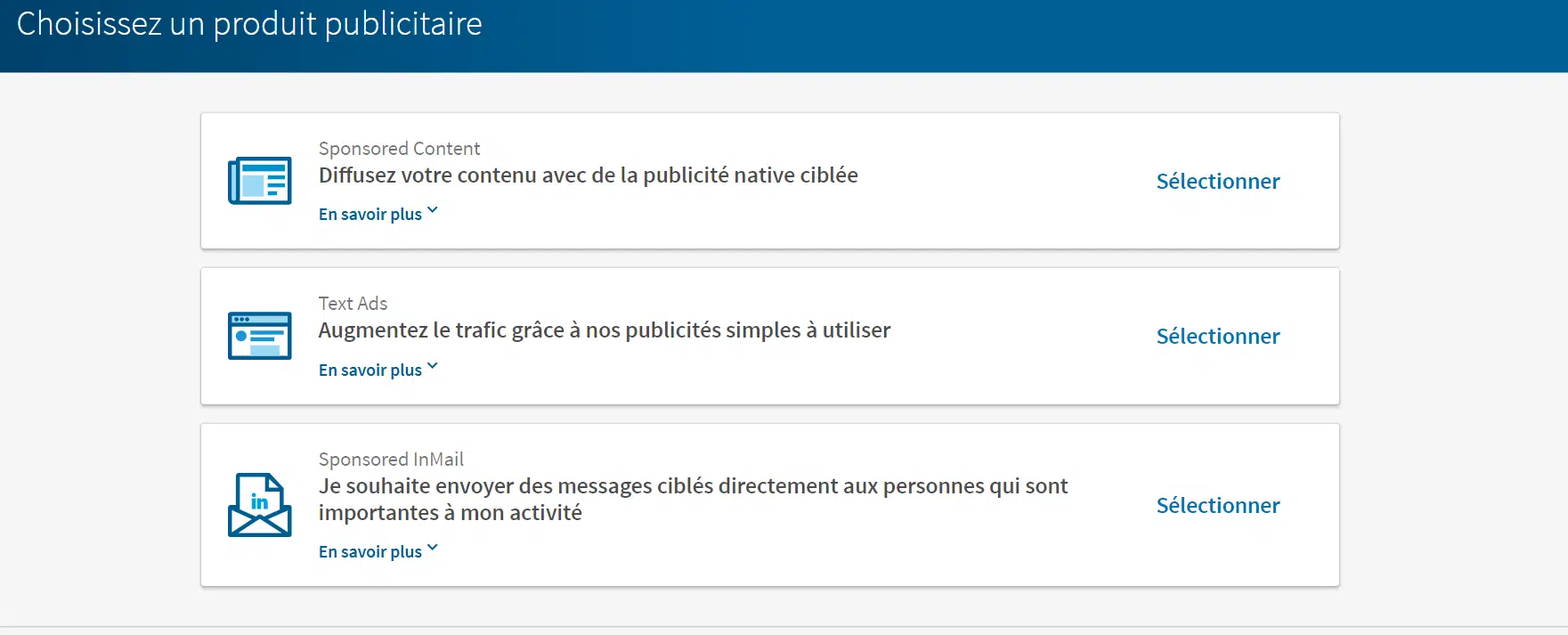
Task: Open "En savoir plus" for Text Ads
Action: (x=370, y=370)
